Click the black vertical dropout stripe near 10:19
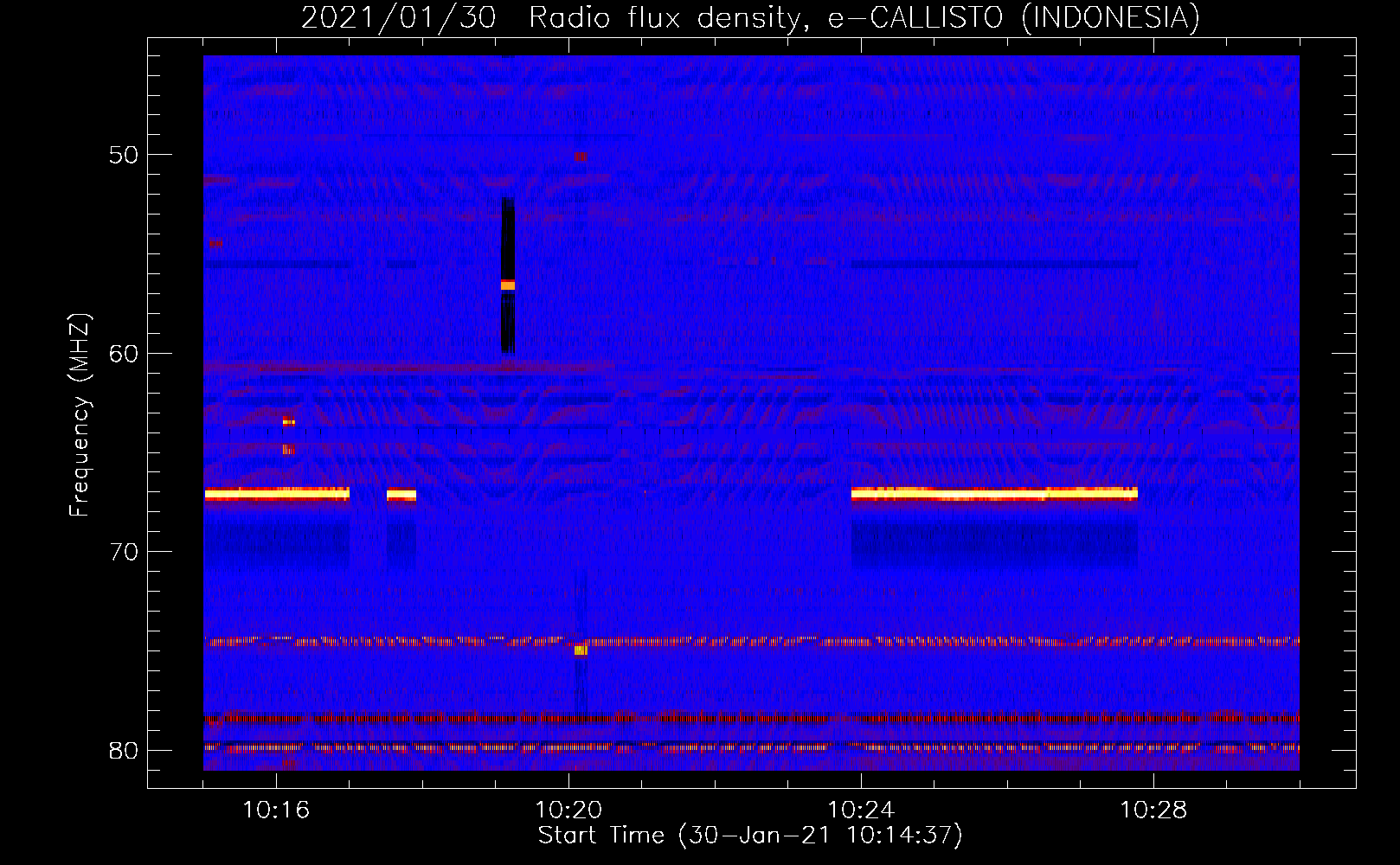Viewport: 1400px width, 865px height. [508, 275]
